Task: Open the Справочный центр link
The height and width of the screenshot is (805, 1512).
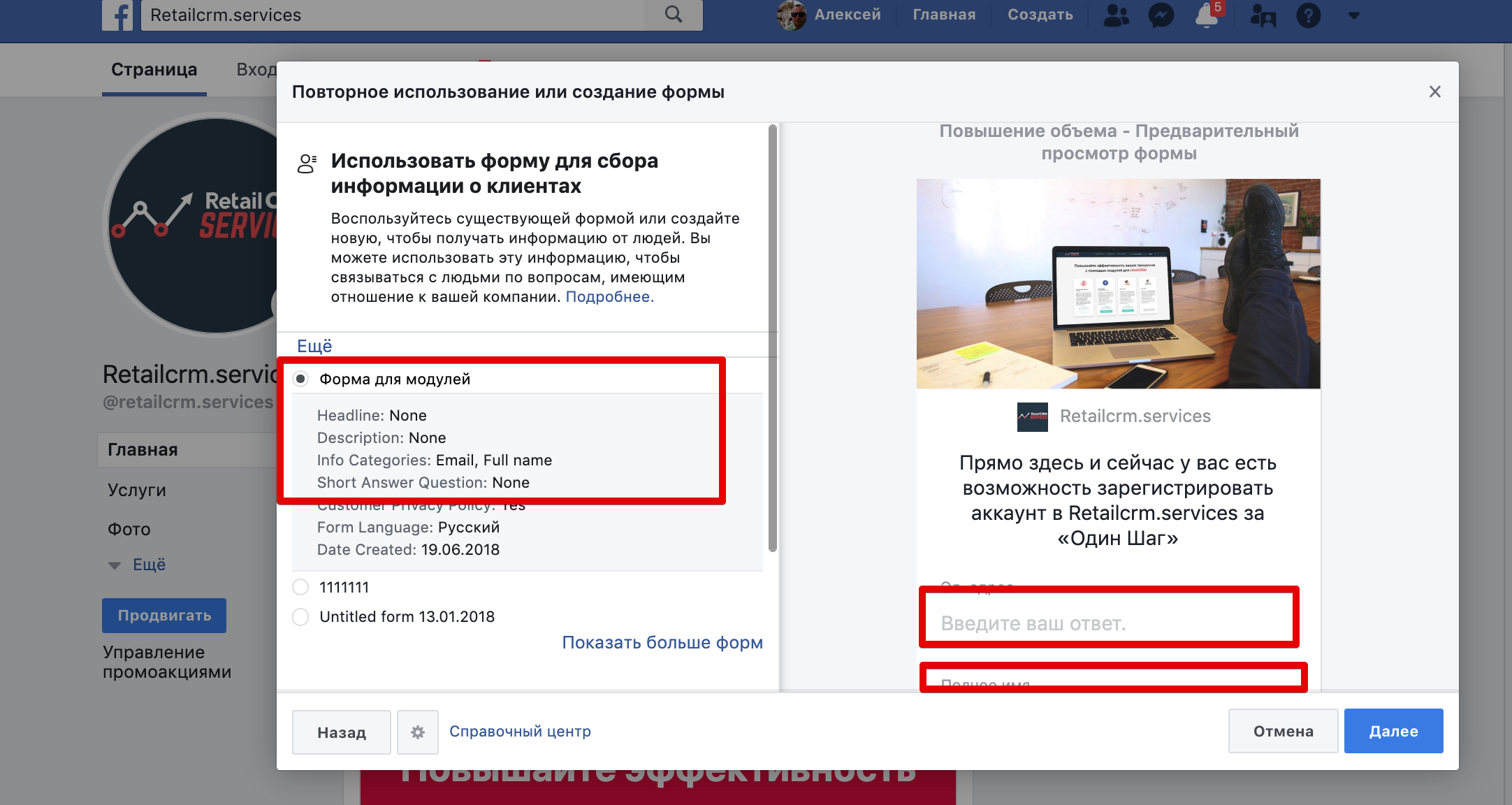Action: pyautogui.click(x=520, y=731)
